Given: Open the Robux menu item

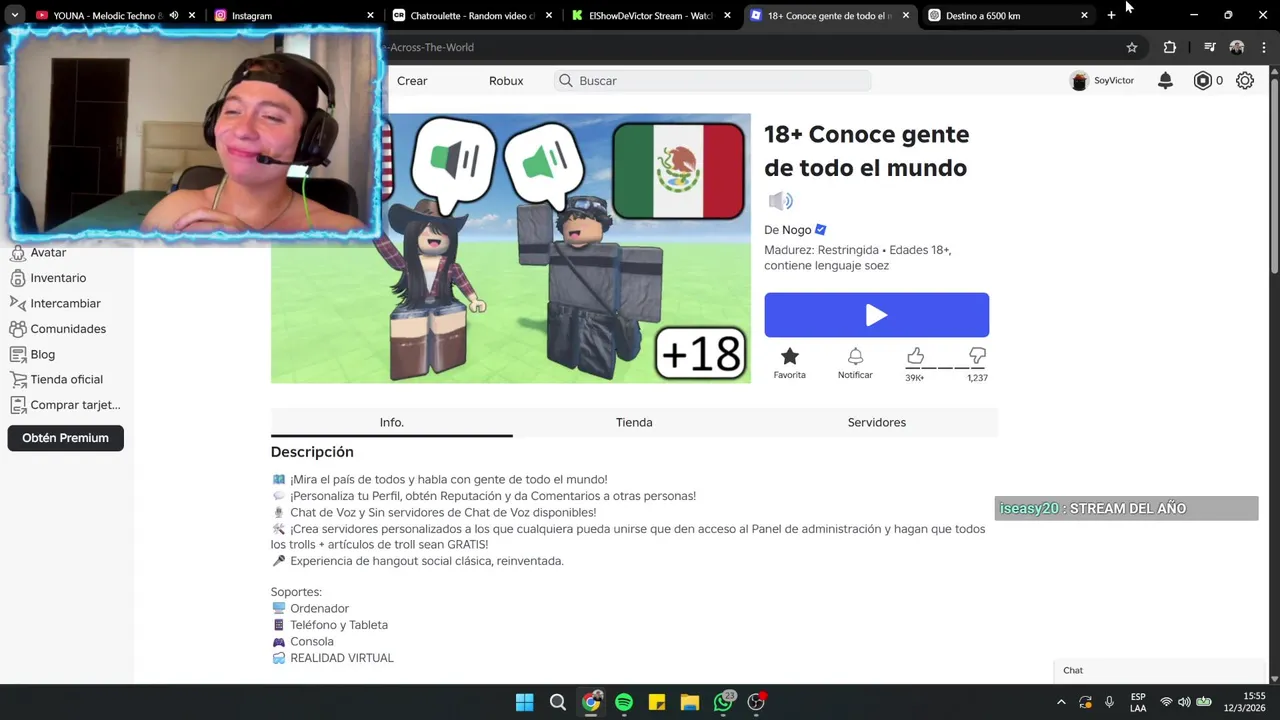Looking at the screenshot, I should pyautogui.click(x=506, y=81).
